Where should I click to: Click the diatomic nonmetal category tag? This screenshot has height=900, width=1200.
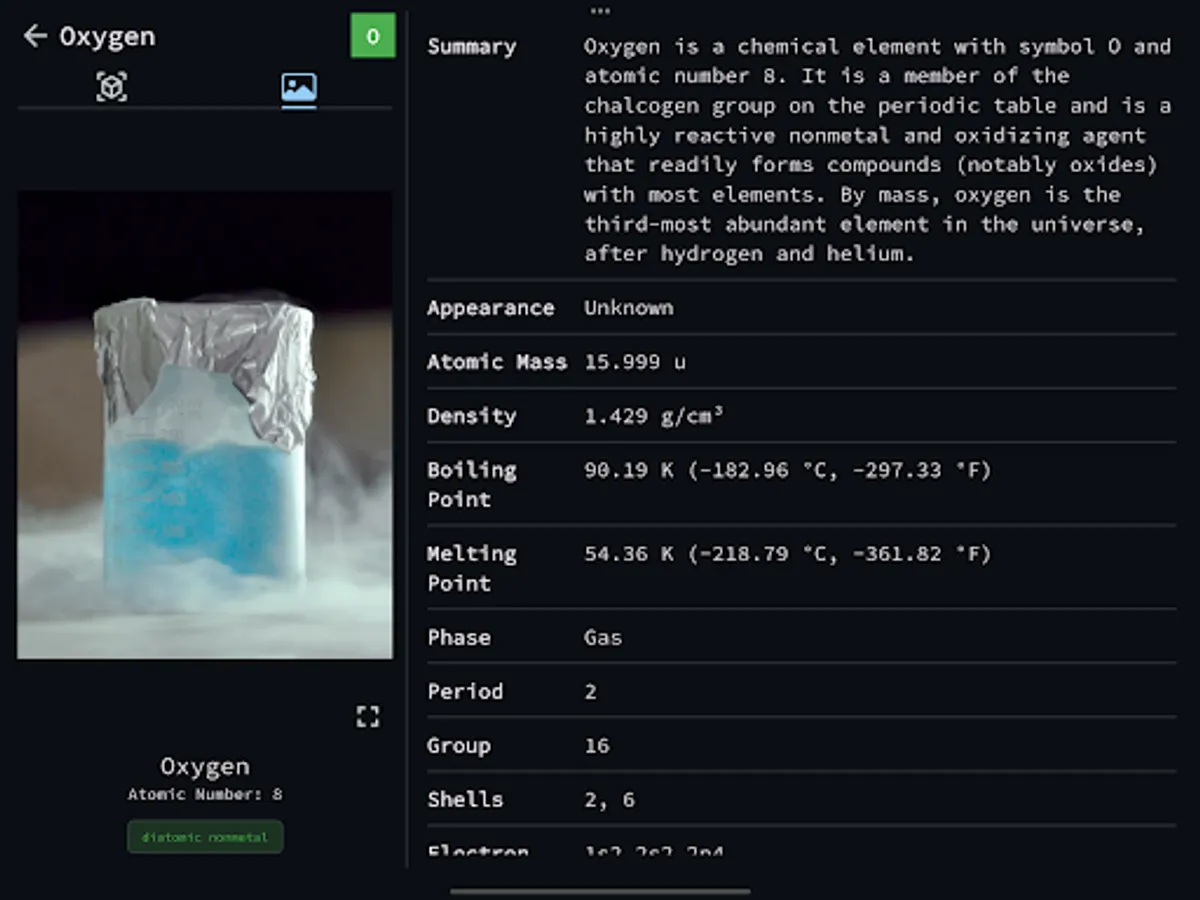205,837
